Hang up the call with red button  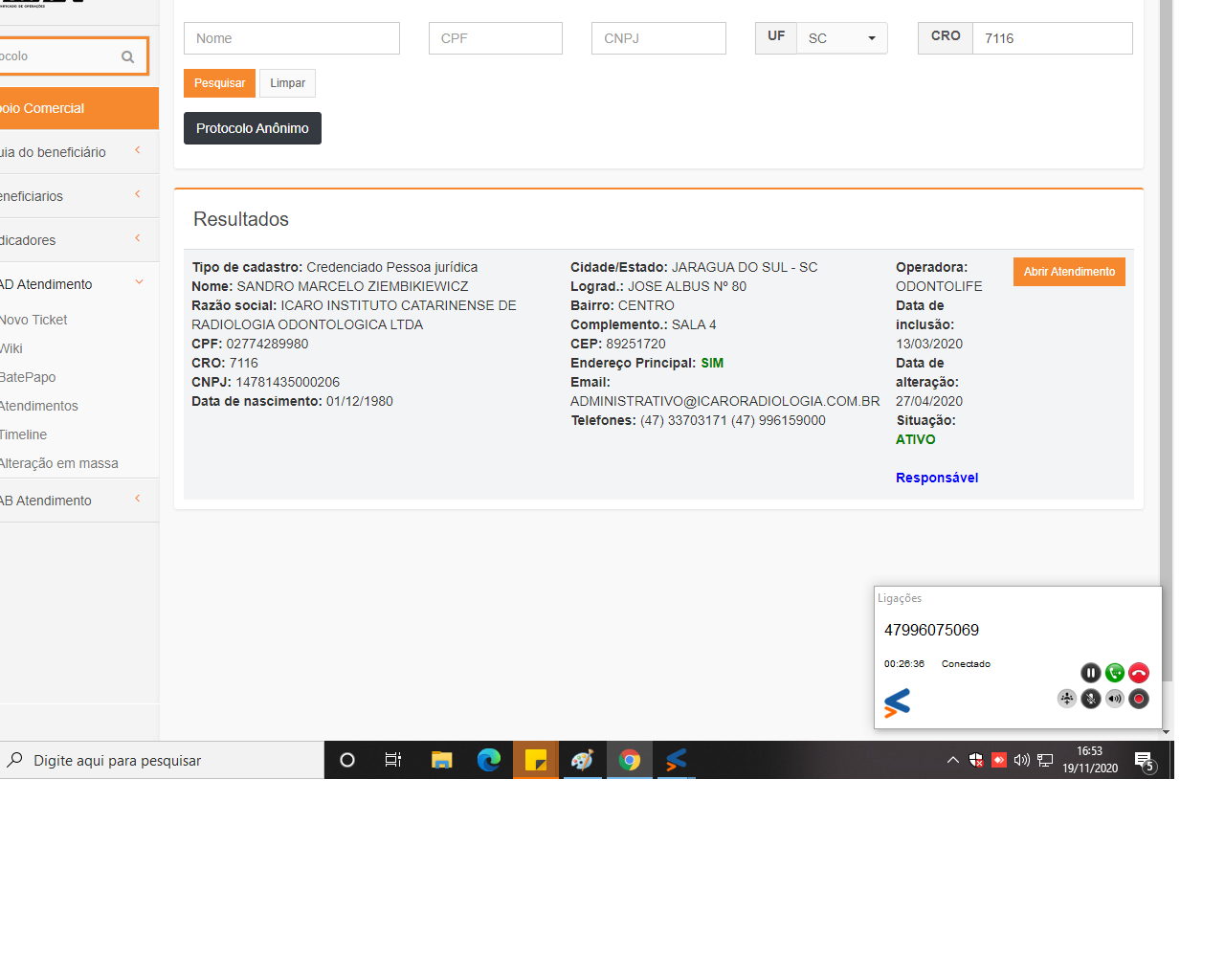[1139, 673]
